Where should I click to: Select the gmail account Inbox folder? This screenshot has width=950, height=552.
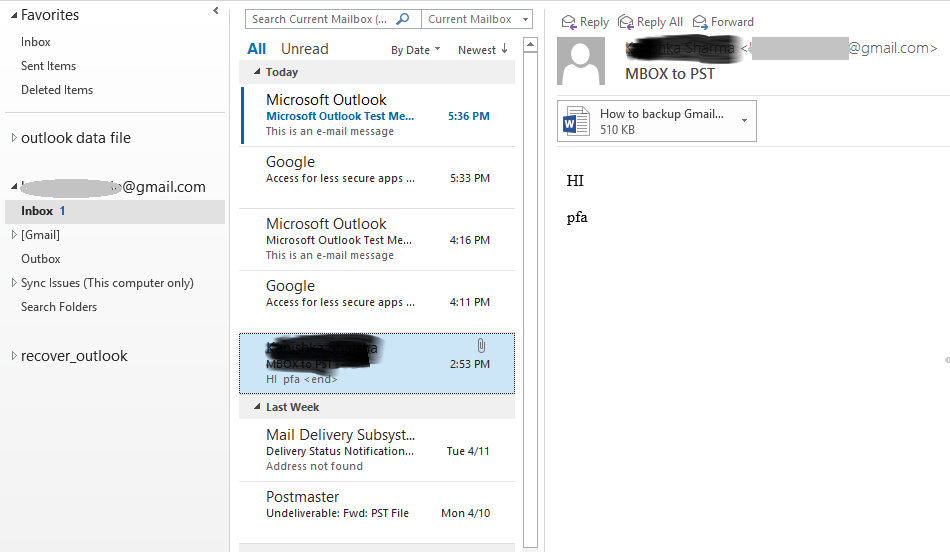tap(115, 211)
